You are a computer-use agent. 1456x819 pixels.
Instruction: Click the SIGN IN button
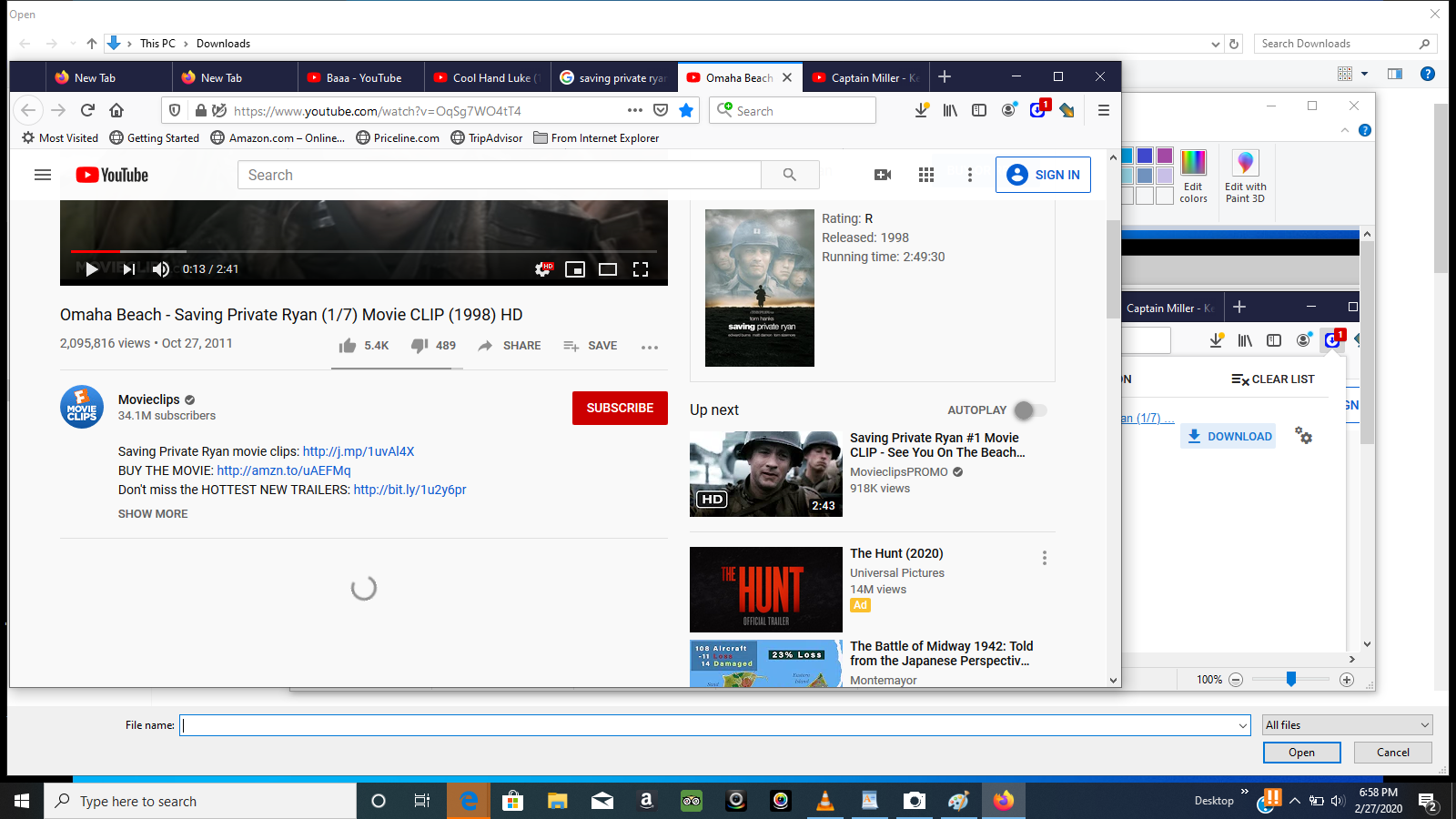click(x=1043, y=175)
